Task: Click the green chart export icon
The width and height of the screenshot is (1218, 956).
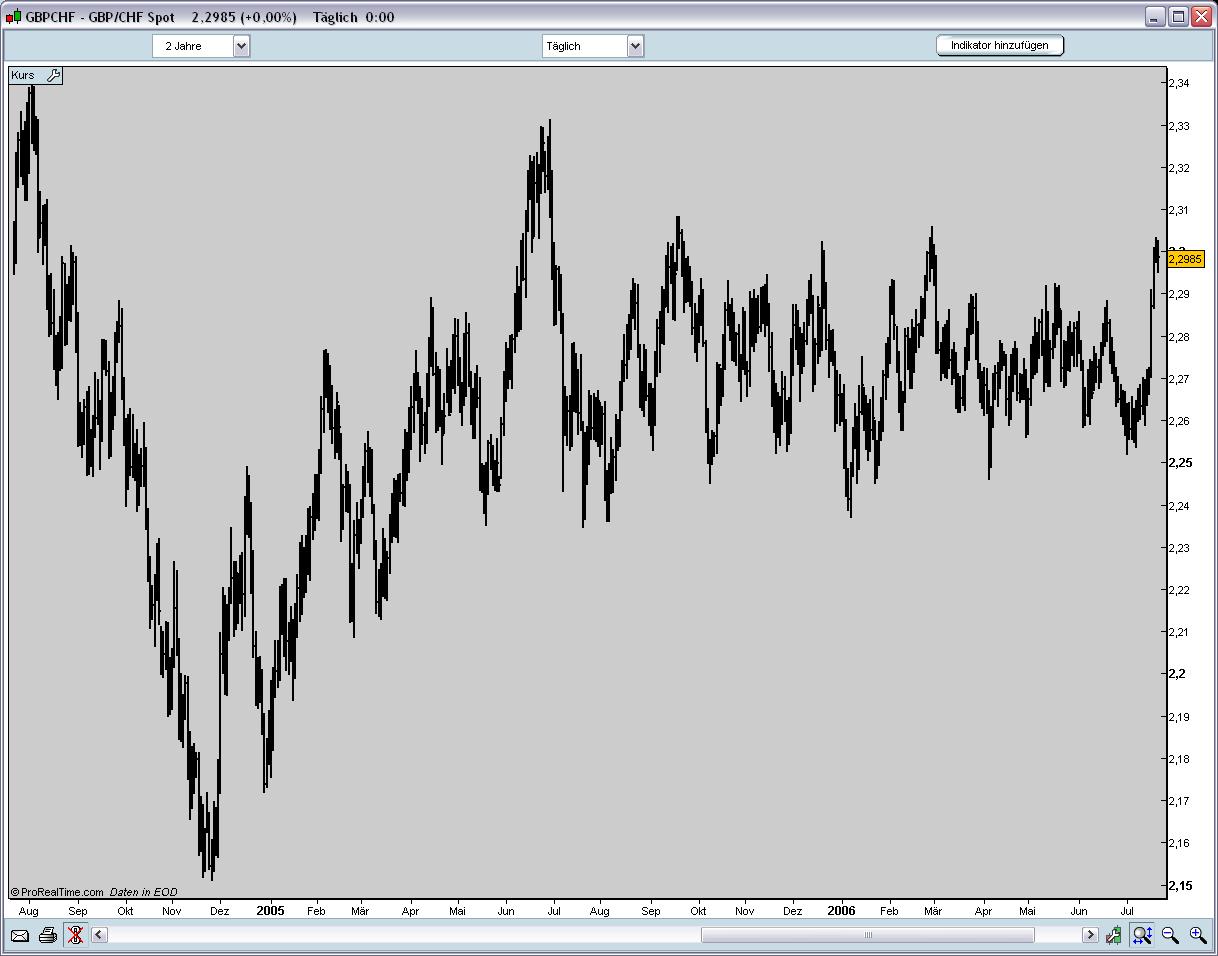Action: click(x=1114, y=935)
